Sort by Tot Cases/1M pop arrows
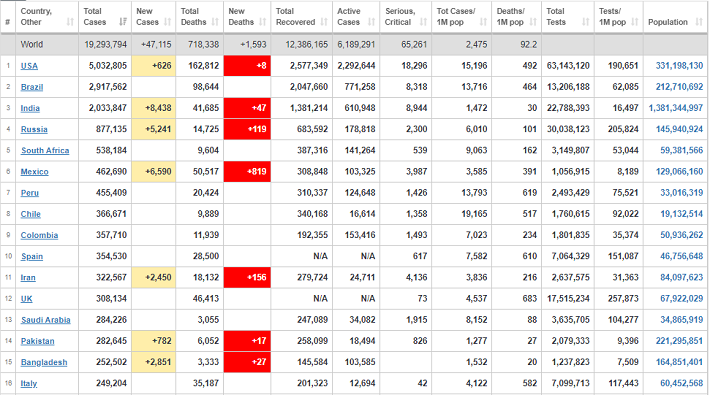Screen dimensions: 710x395 483,22
